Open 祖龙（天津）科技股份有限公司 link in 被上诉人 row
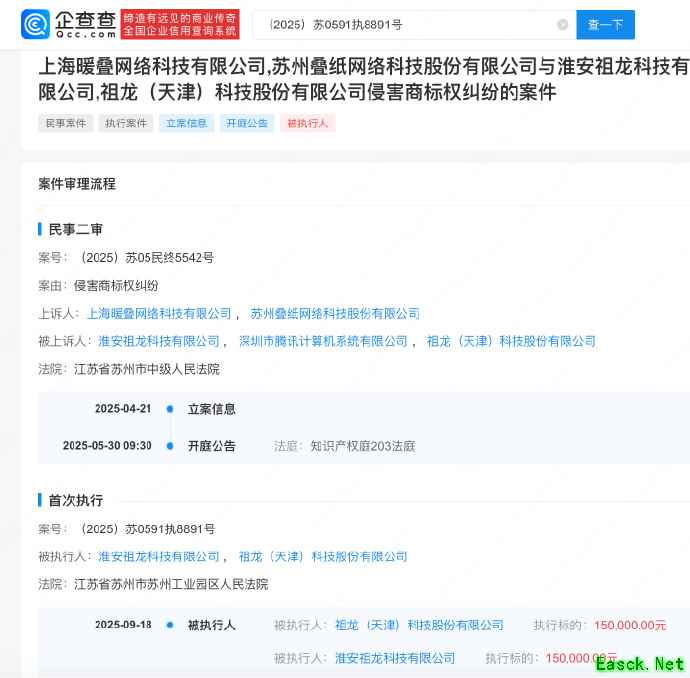The width and height of the screenshot is (690, 678). (511, 341)
